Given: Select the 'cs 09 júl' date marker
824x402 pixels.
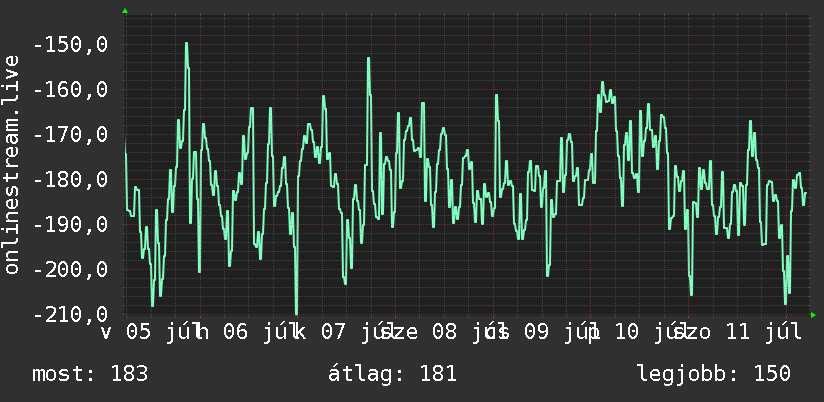Looking at the screenshot, I should point(540,333).
